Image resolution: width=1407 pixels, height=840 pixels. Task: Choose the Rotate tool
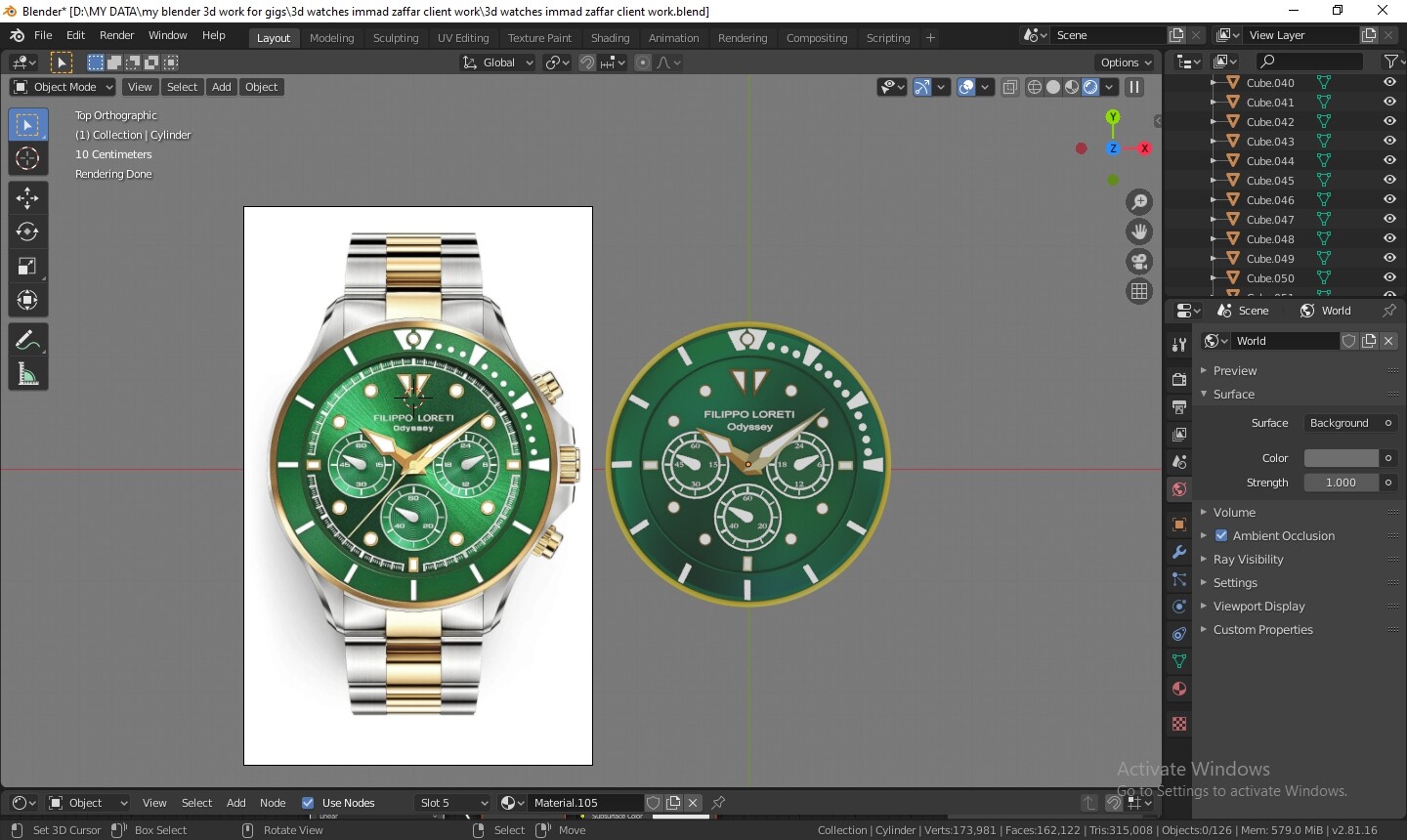pos(27,232)
